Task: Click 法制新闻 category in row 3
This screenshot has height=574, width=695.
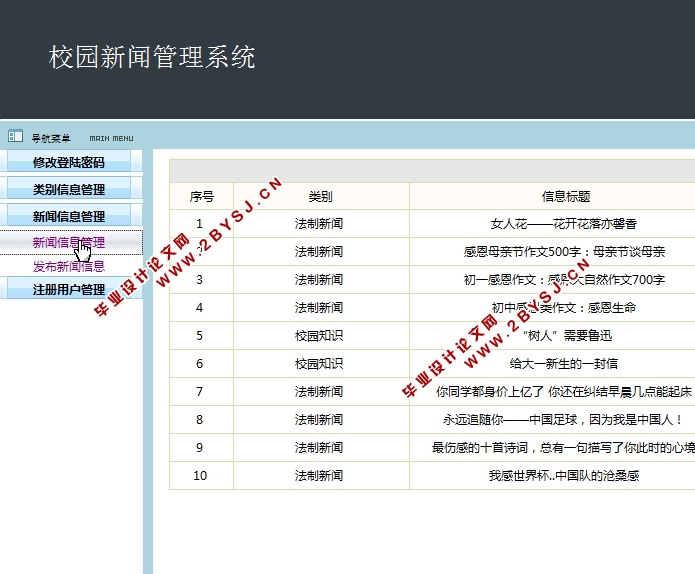Action: pos(319,280)
